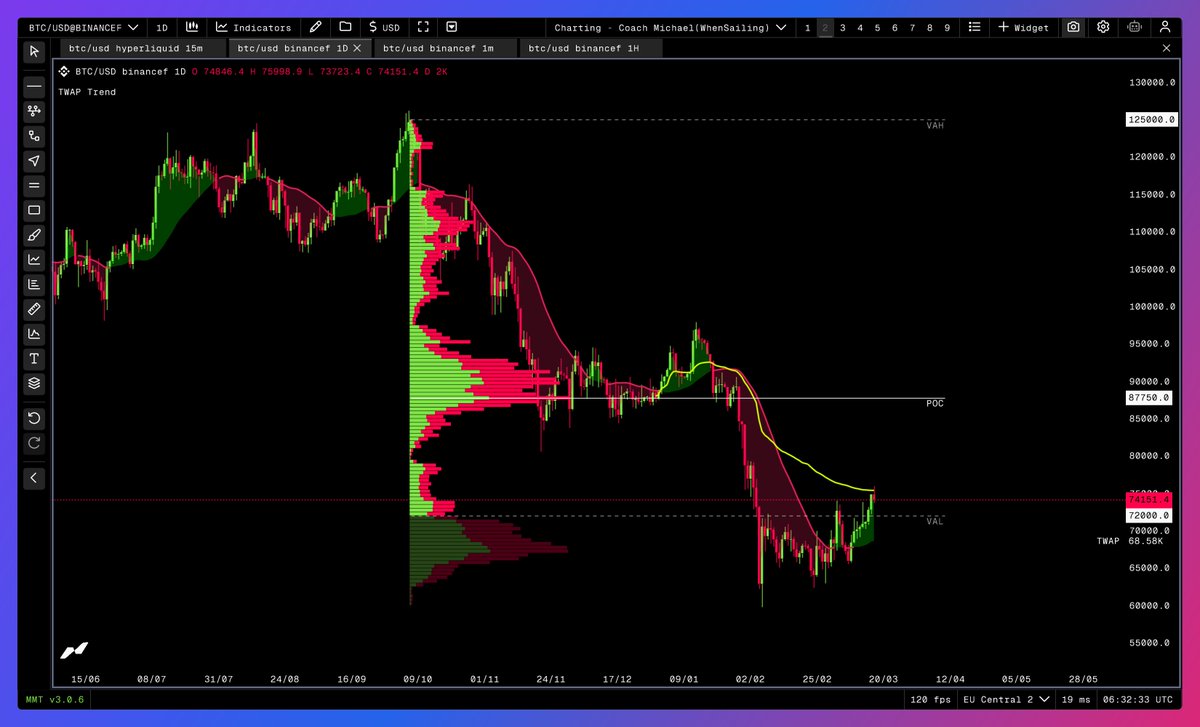Select the TWAP Trend indicator label

point(87,92)
